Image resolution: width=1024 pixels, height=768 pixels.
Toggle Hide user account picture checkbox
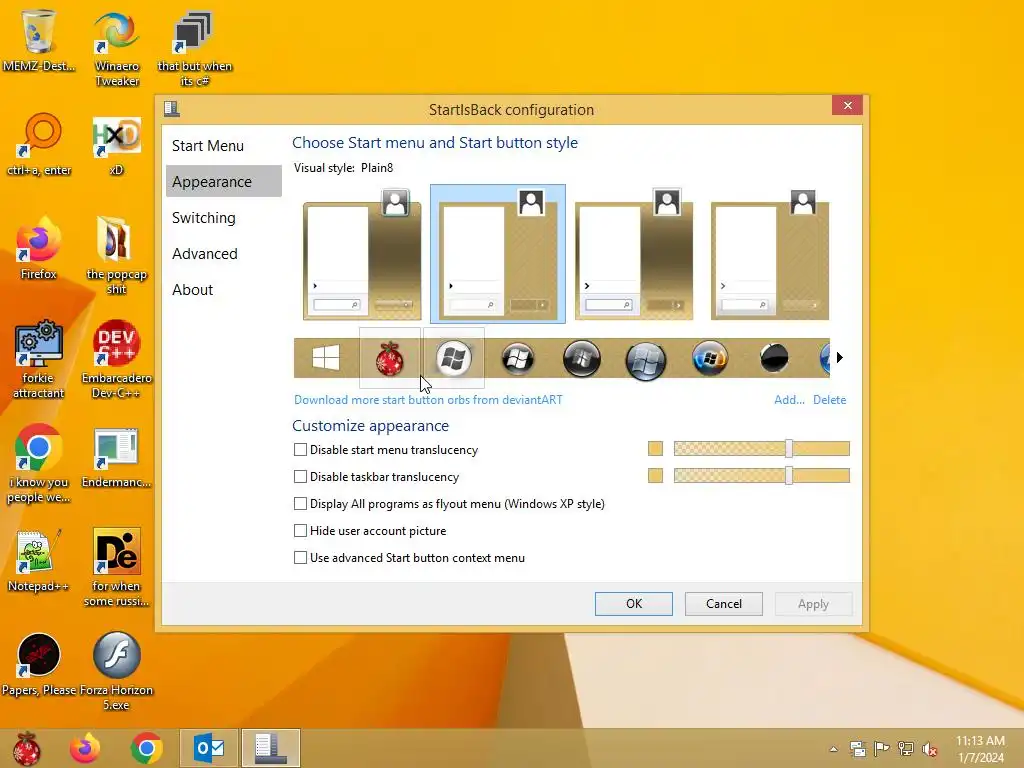[300, 530]
